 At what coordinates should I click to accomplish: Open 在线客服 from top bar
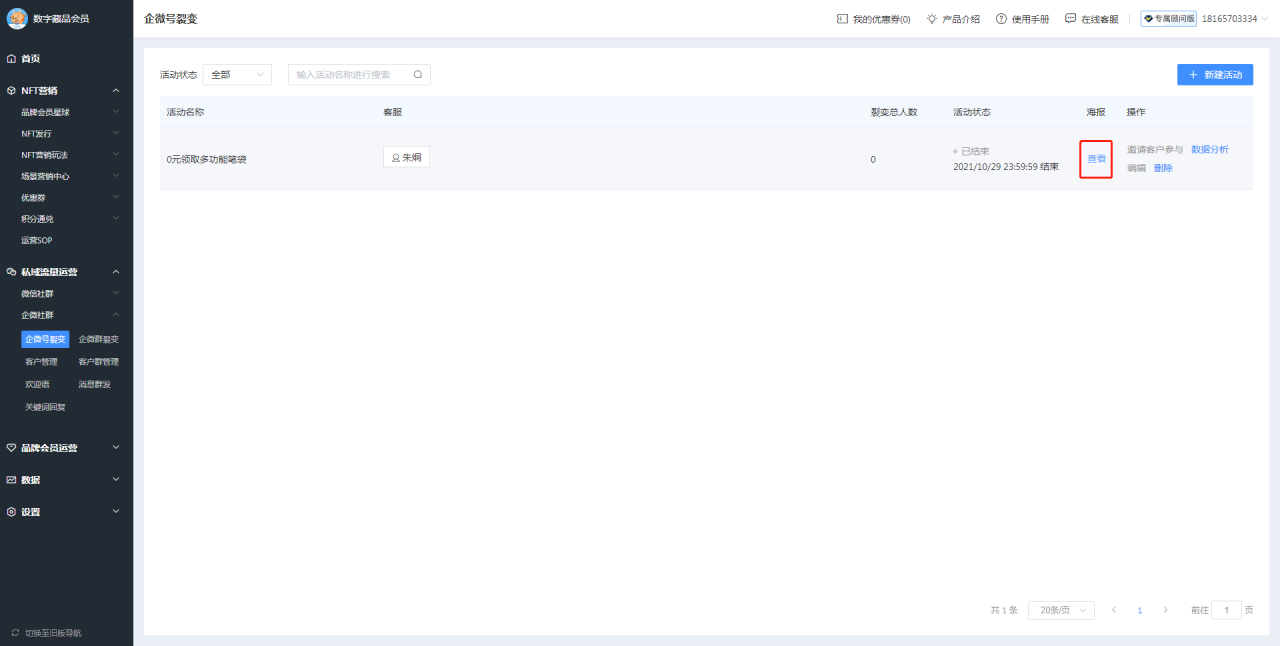pos(1097,17)
